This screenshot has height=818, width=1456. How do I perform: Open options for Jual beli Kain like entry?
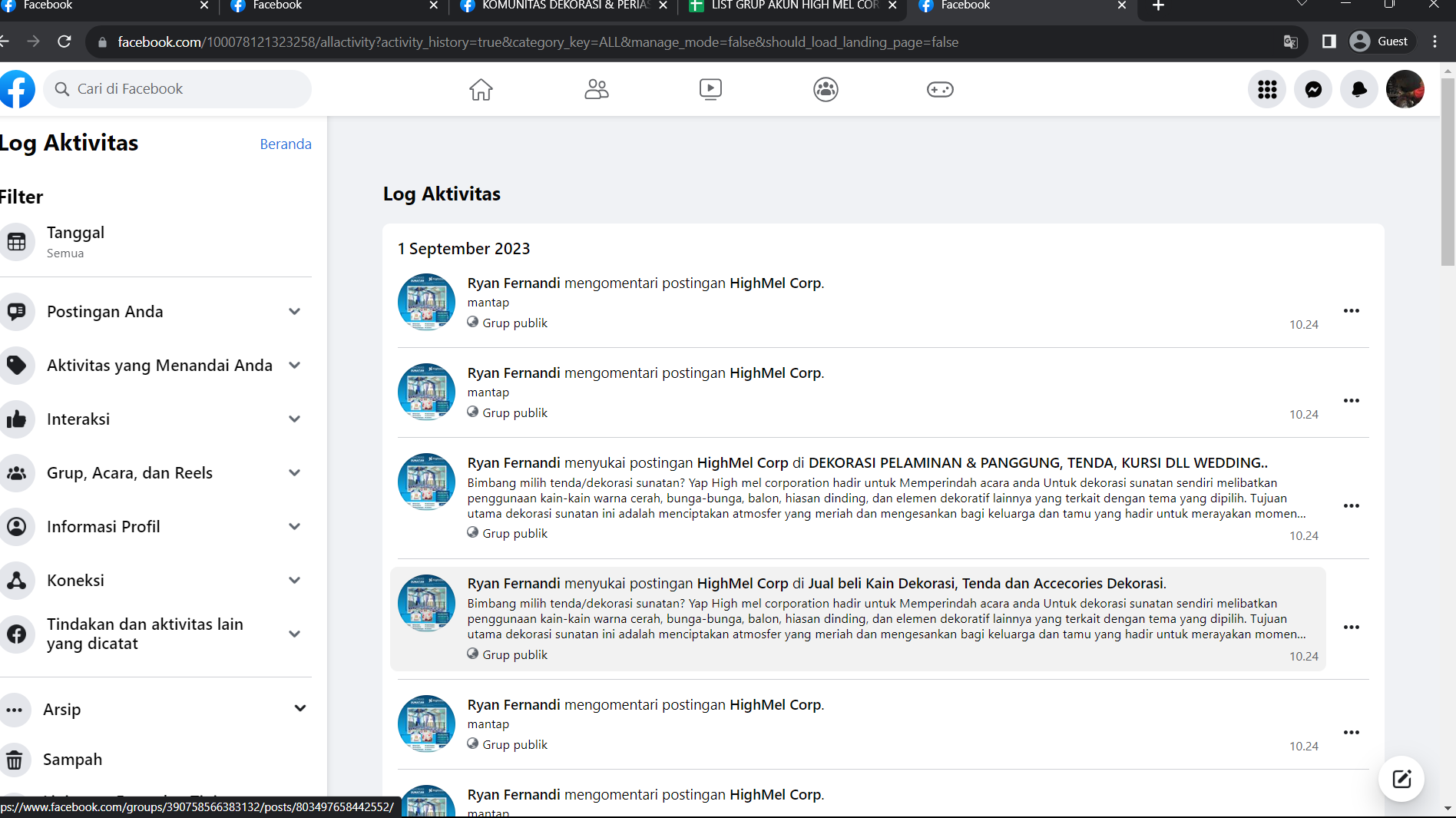click(x=1352, y=628)
